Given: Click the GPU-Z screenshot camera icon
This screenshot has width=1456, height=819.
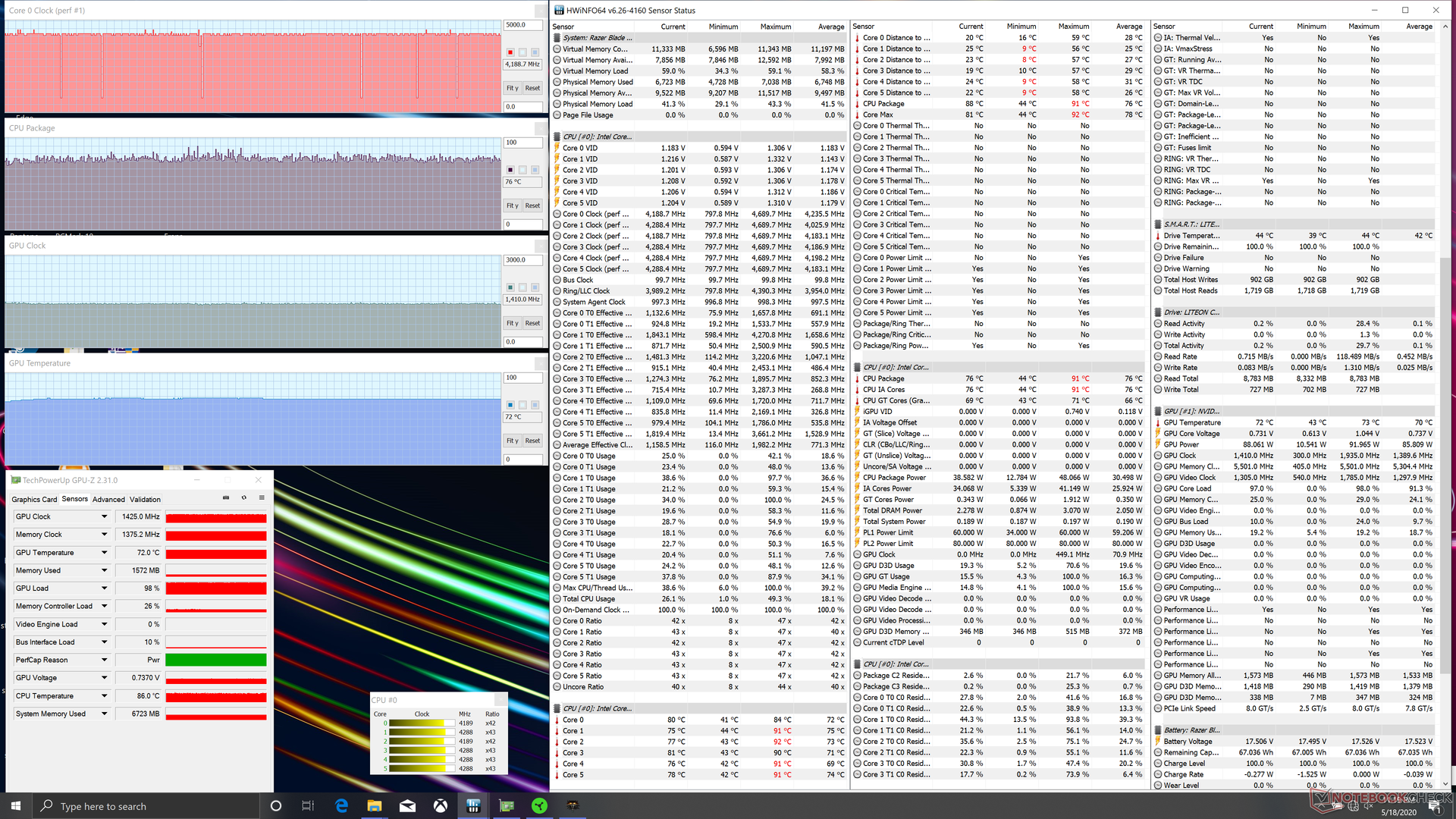Looking at the screenshot, I should tap(226, 498).
